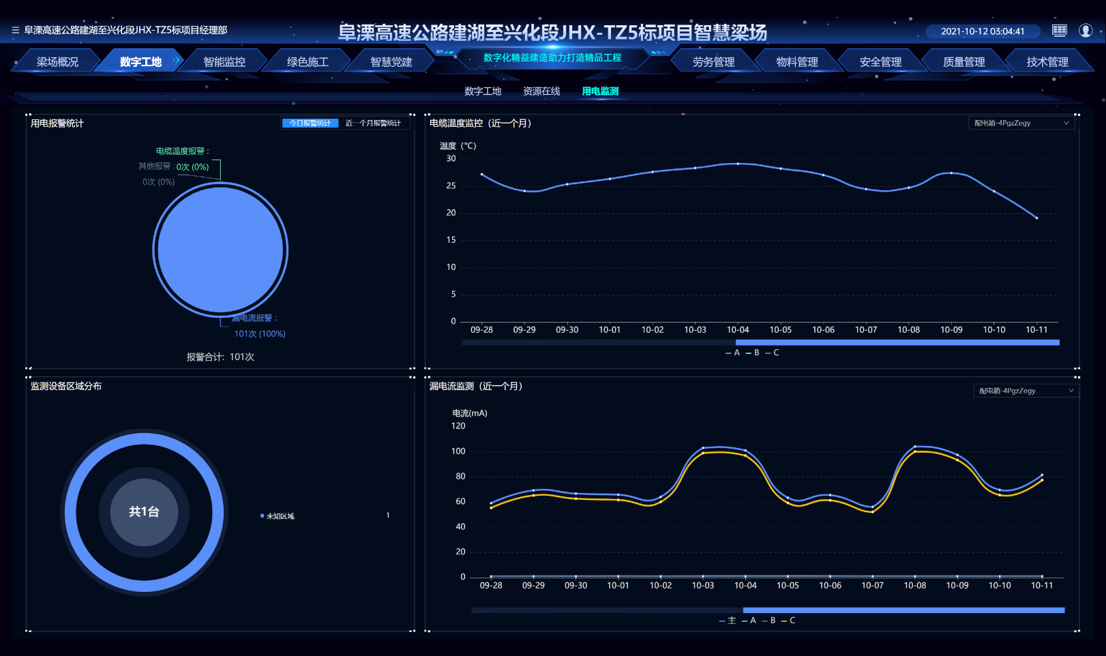Toggle series C in leakage current legend

[x=788, y=621]
